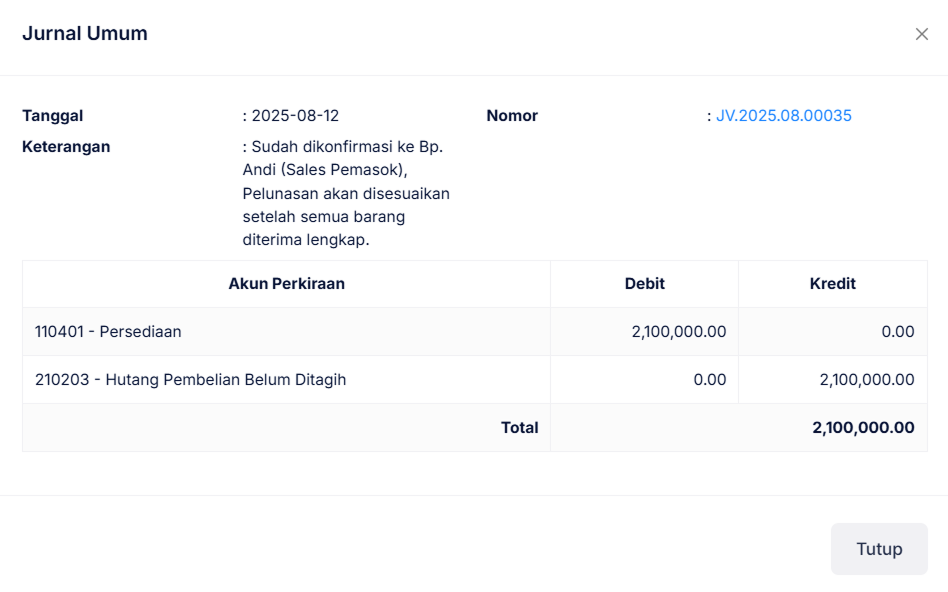948x592 pixels.
Task: Click the Keterangan field label
Action: [x=66, y=147]
